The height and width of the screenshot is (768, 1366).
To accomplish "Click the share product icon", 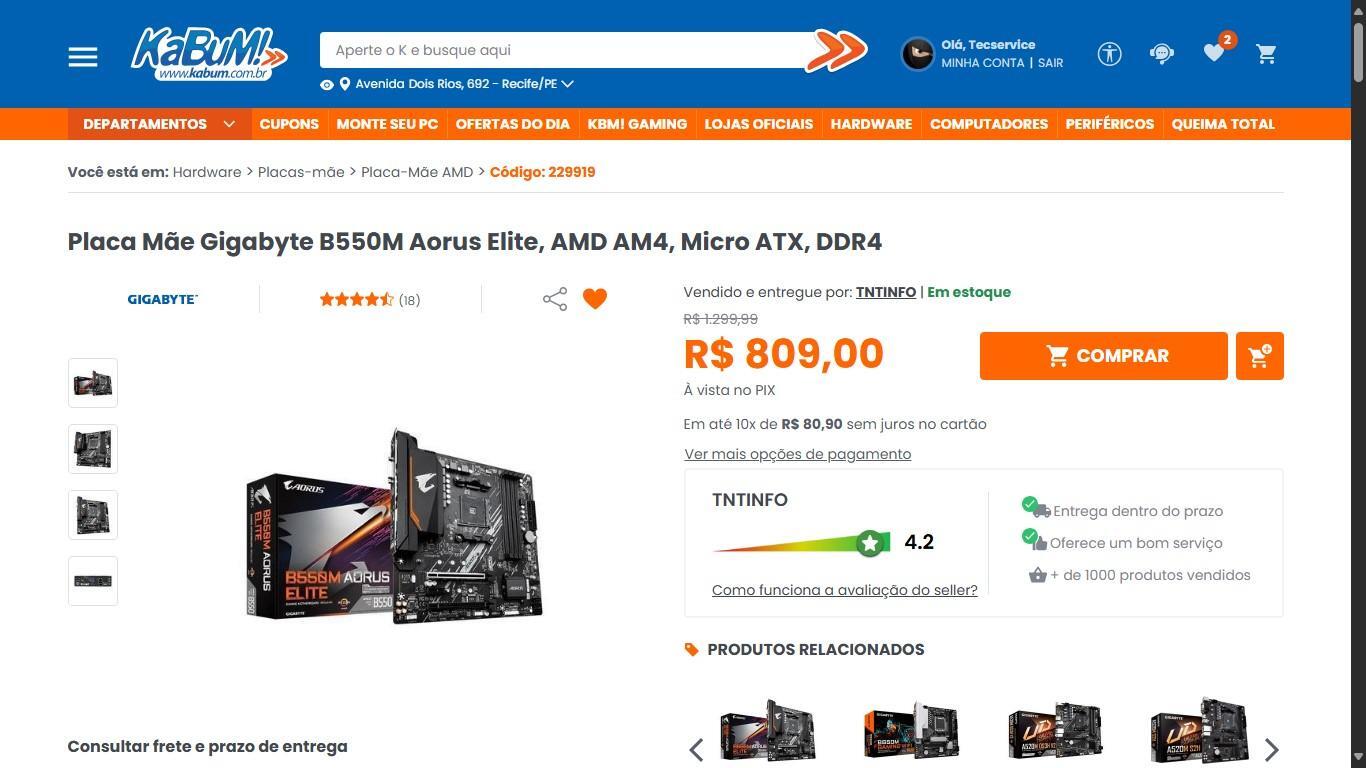I will (x=555, y=299).
